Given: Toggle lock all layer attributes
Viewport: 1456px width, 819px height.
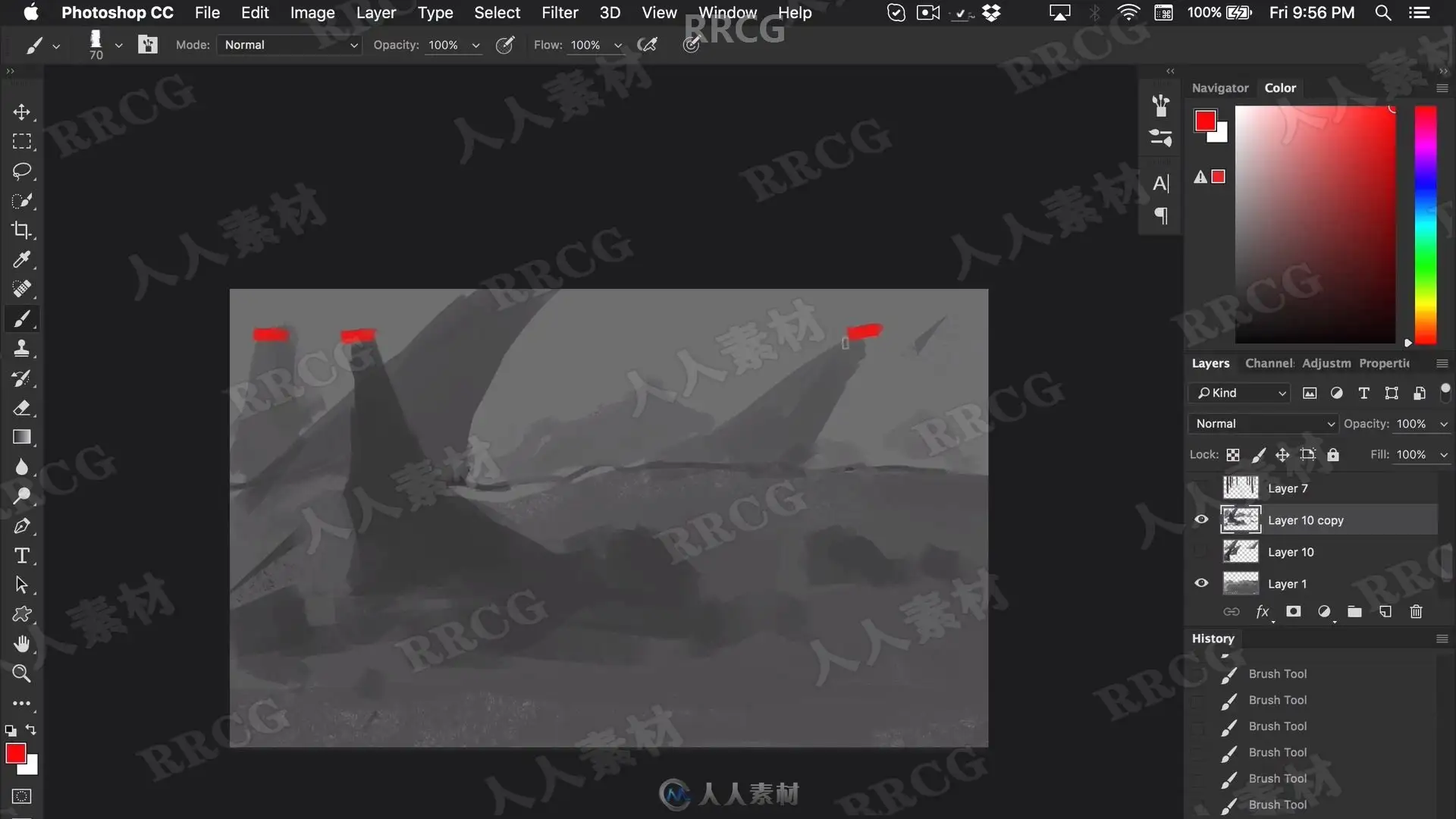Looking at the screenshot, I should coord(1333,455).
